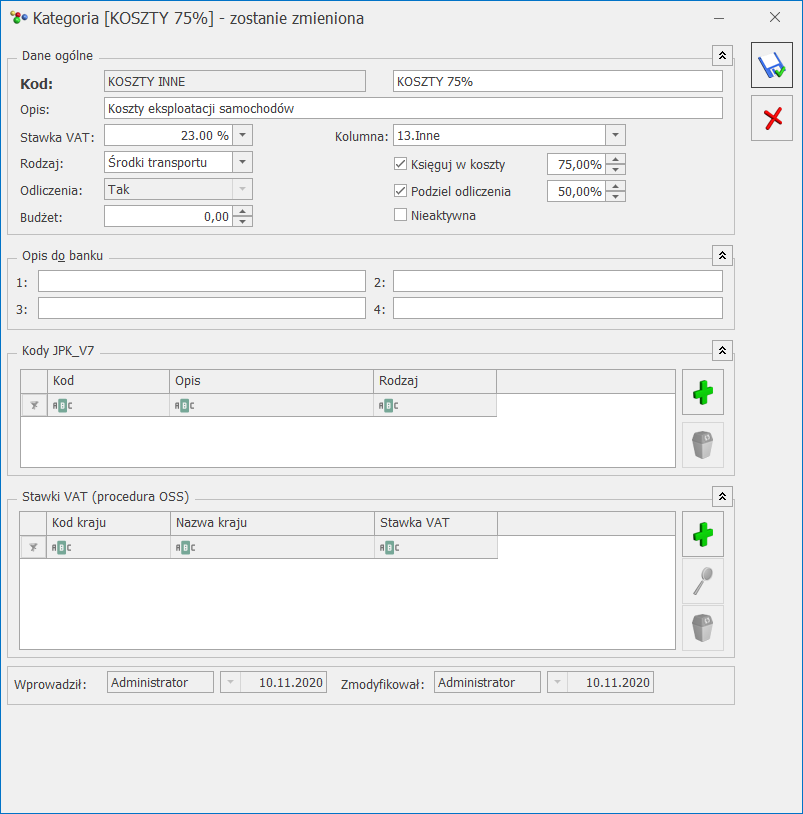Click the Księguj w koszty percentage field
Viewport: 803px width, 814px height.
pos(577,165)
